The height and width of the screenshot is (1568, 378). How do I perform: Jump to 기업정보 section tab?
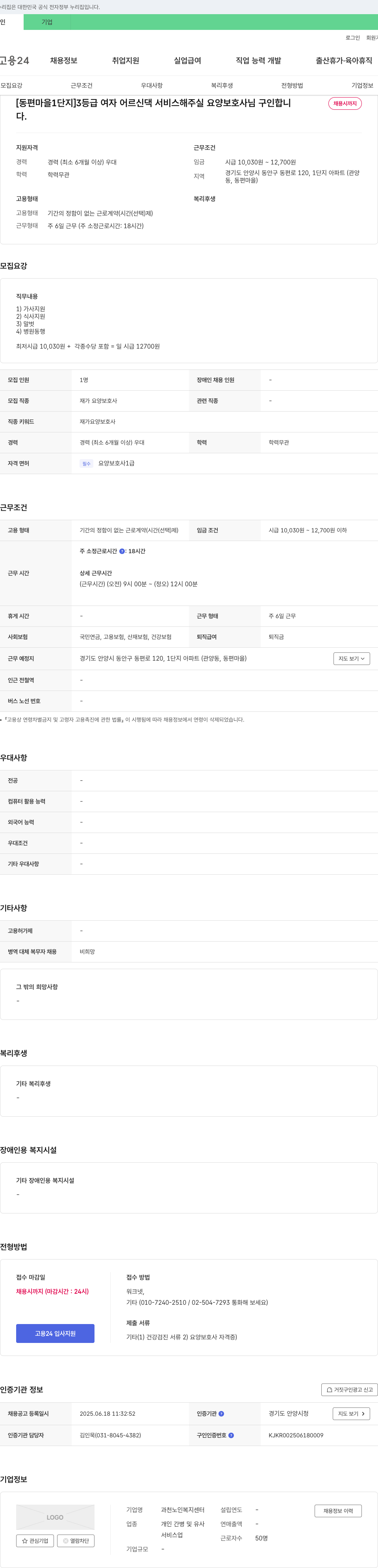[x=362, y=86]
